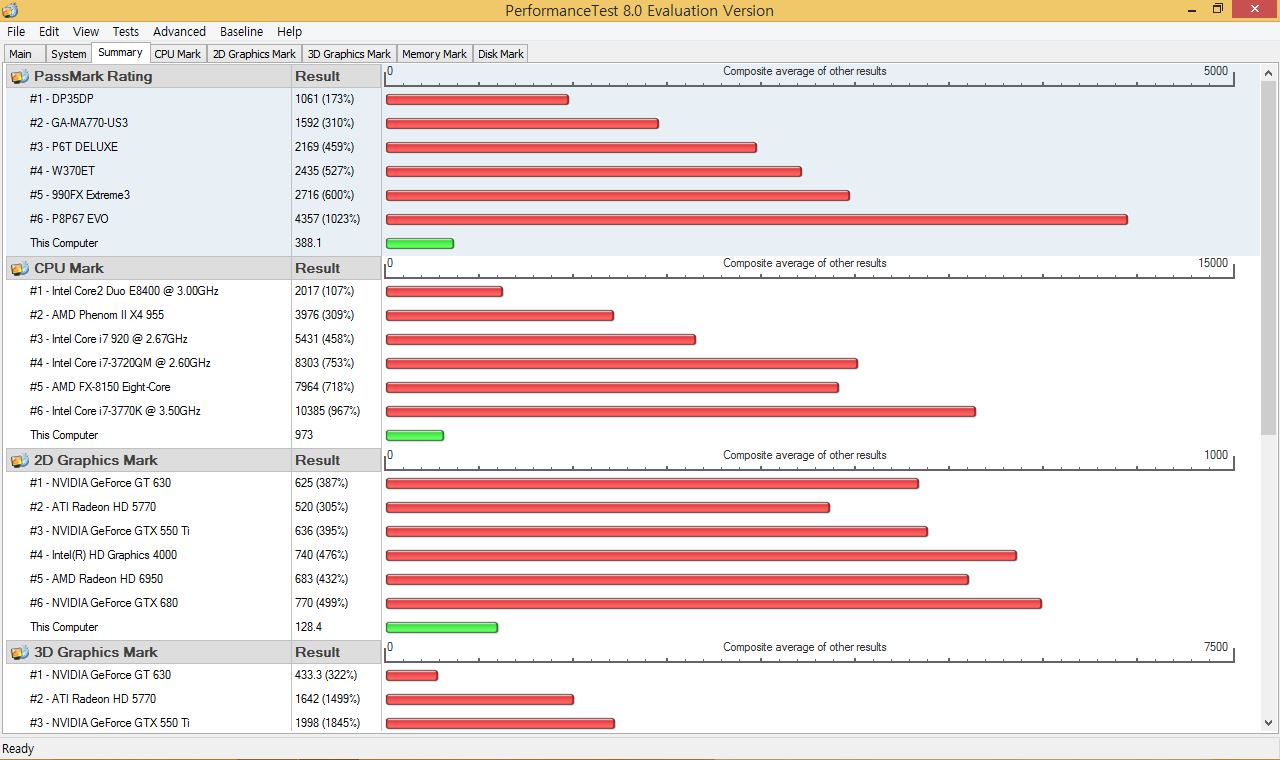The width and height of the screenshot is (1280, 760).
Task: Click the PerformanceTest app icon in title bar
Action: click(x=10, y=10)
